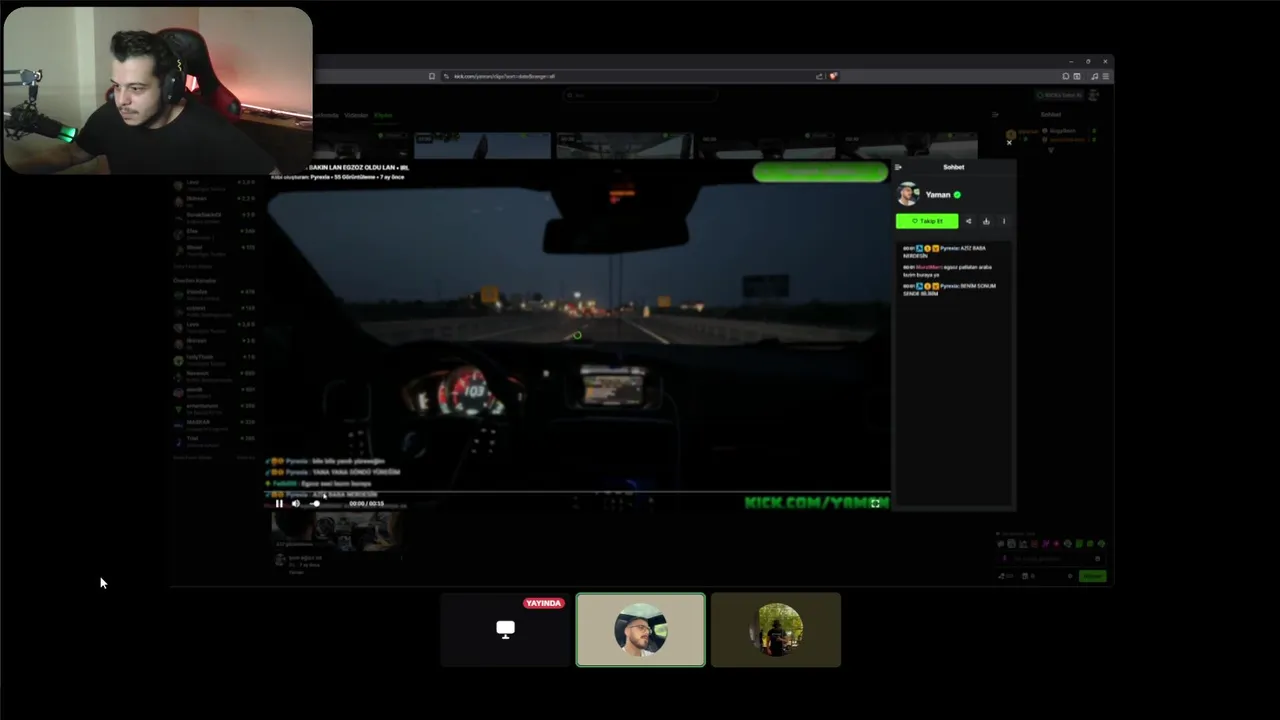Click the 'egzoz patlatan araba' chat message
This screenshot has width=1280, height=720.
tap(950, 270)
